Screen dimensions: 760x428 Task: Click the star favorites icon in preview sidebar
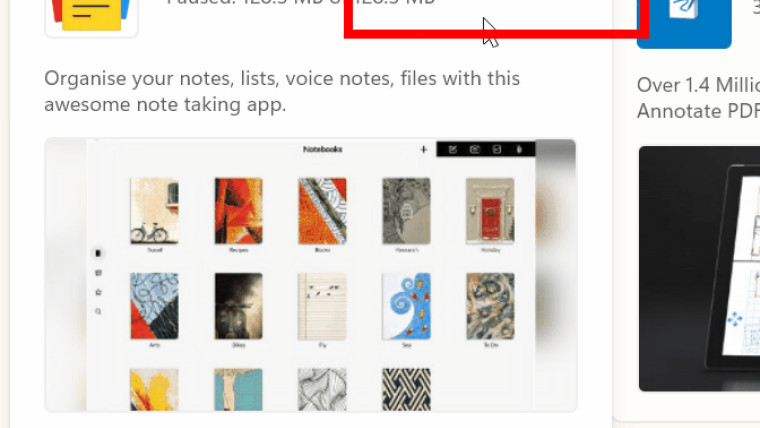click(x=98, y=292)
